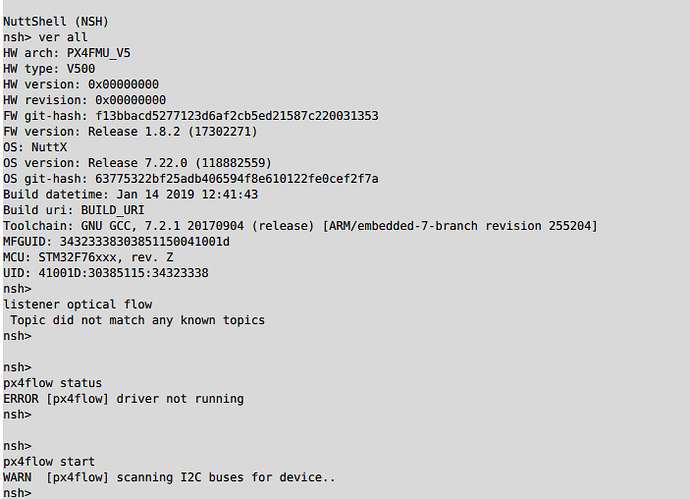Click the 'listener optical flow' command
Image resolution: width=690 pixels, height=499 pixels.
tap(77, 305)
